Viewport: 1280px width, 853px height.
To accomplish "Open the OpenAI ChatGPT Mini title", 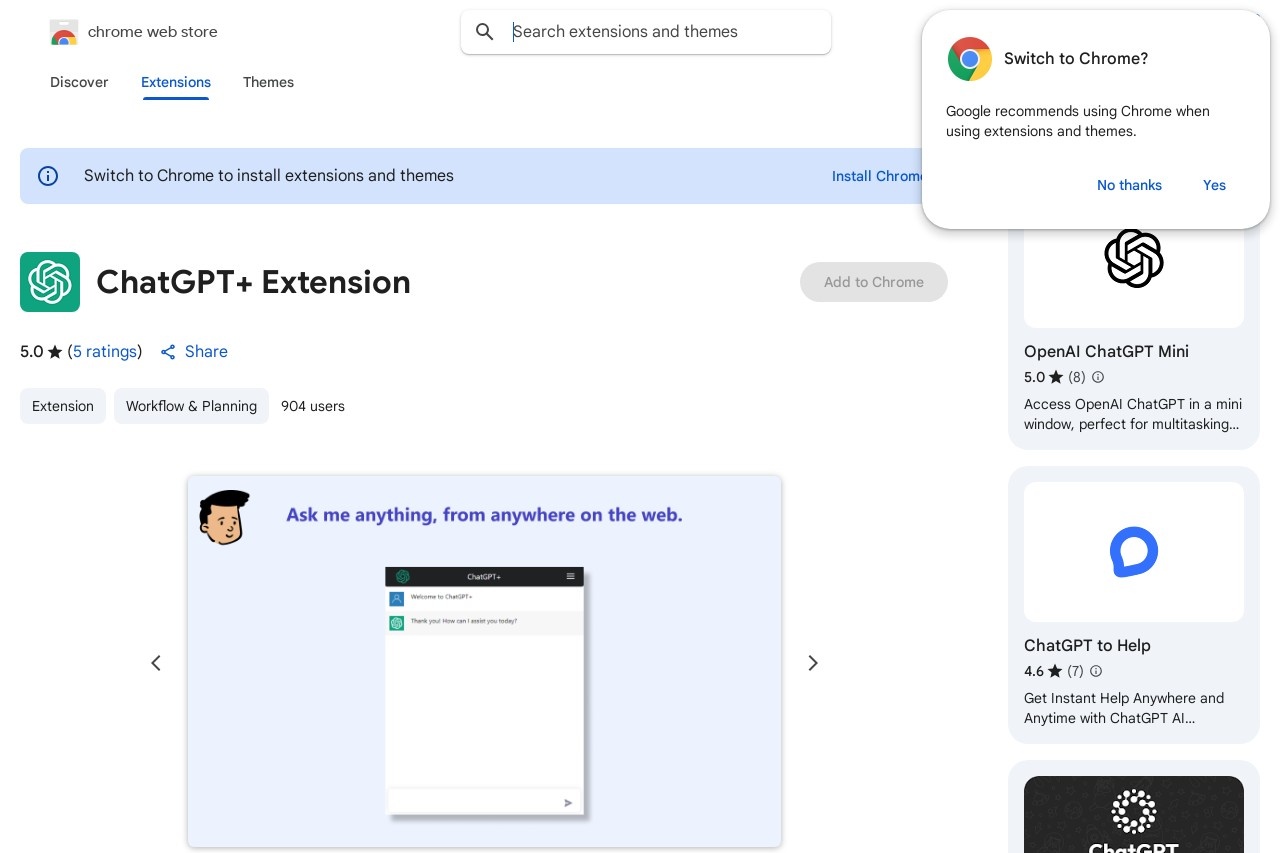I will coord(1106,352).
